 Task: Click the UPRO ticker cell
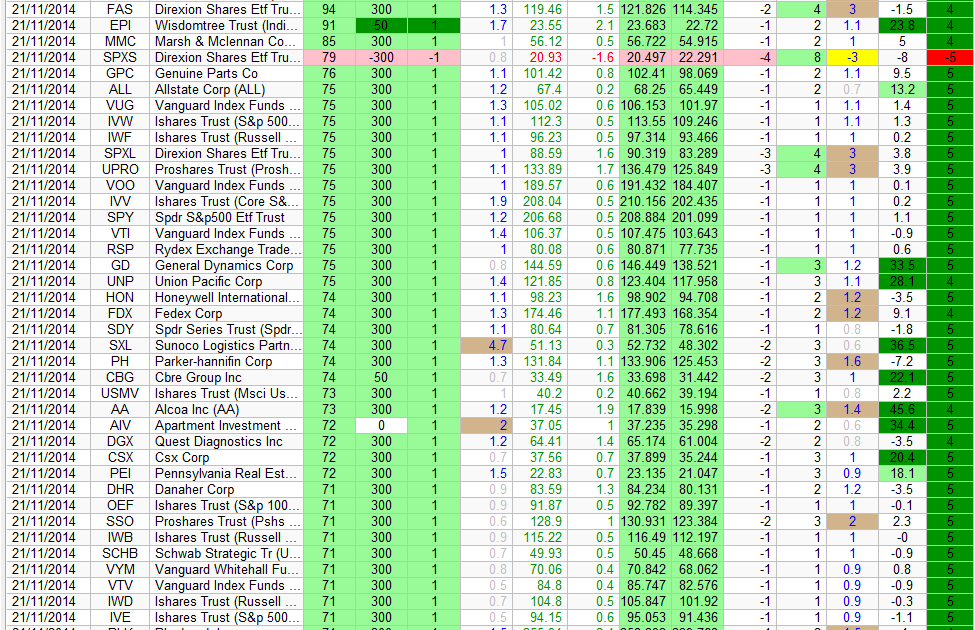119,169
